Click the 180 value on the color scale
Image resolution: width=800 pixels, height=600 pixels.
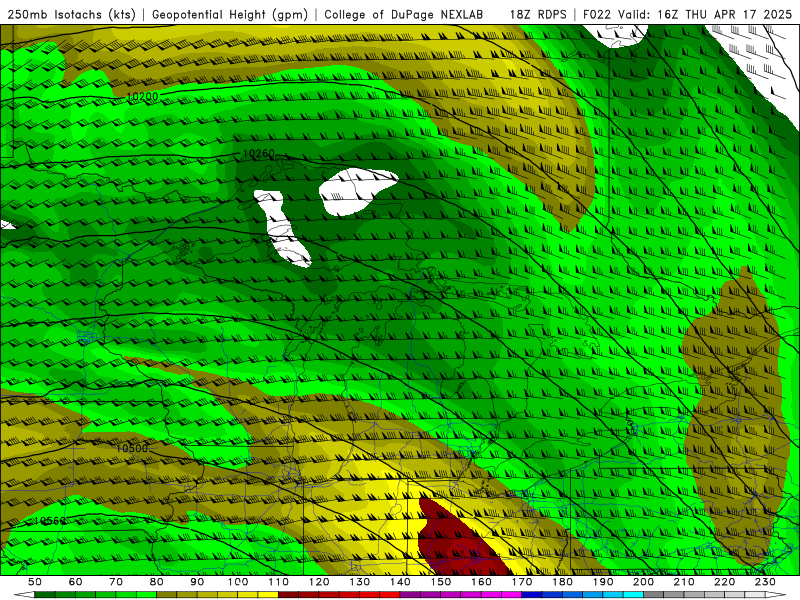point(562,582)
